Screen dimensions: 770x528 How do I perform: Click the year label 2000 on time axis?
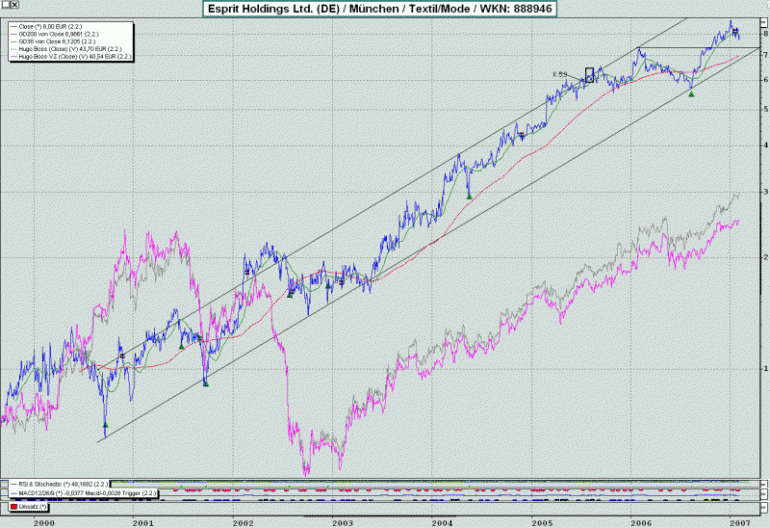(44, 523)
